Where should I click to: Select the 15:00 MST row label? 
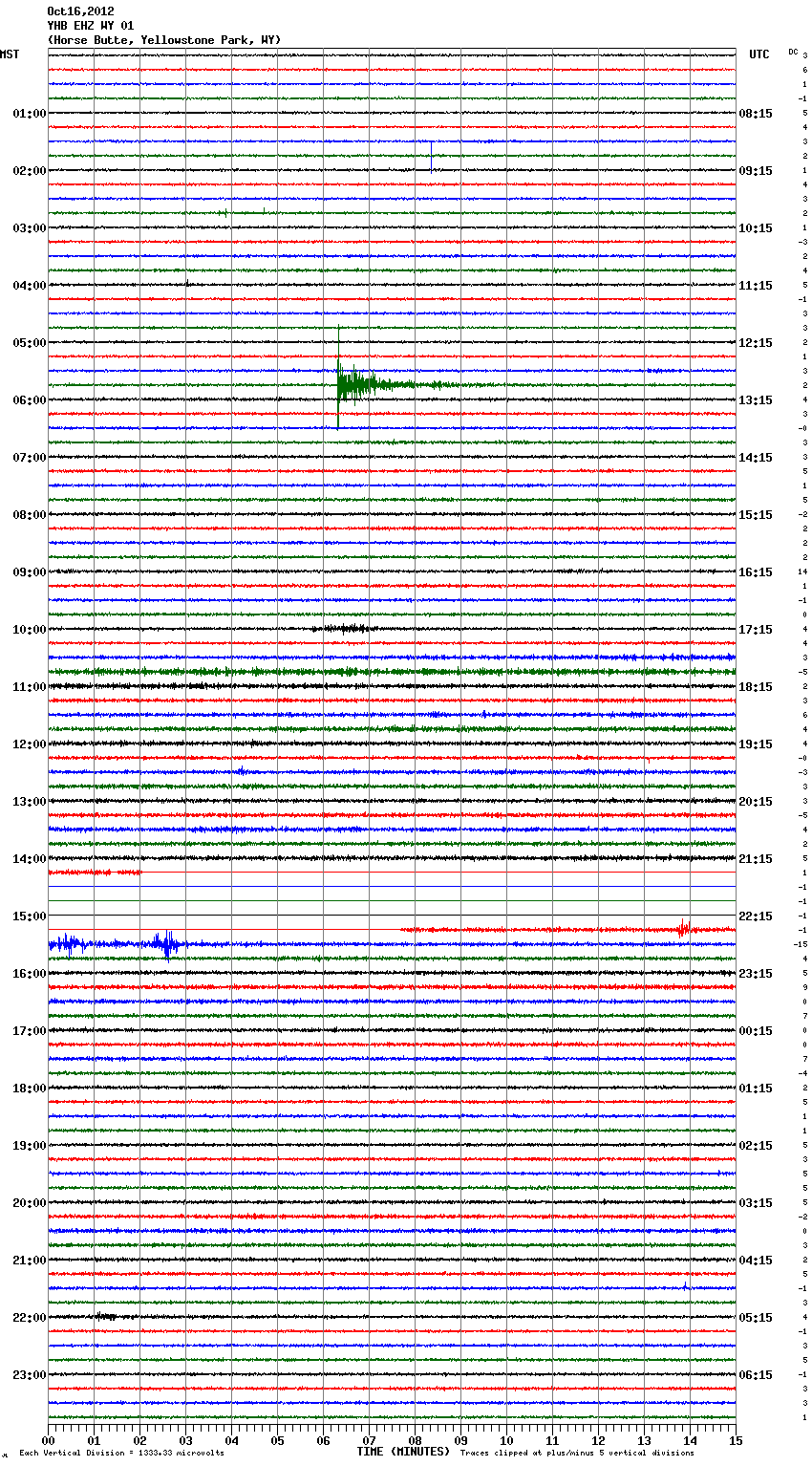30,916
